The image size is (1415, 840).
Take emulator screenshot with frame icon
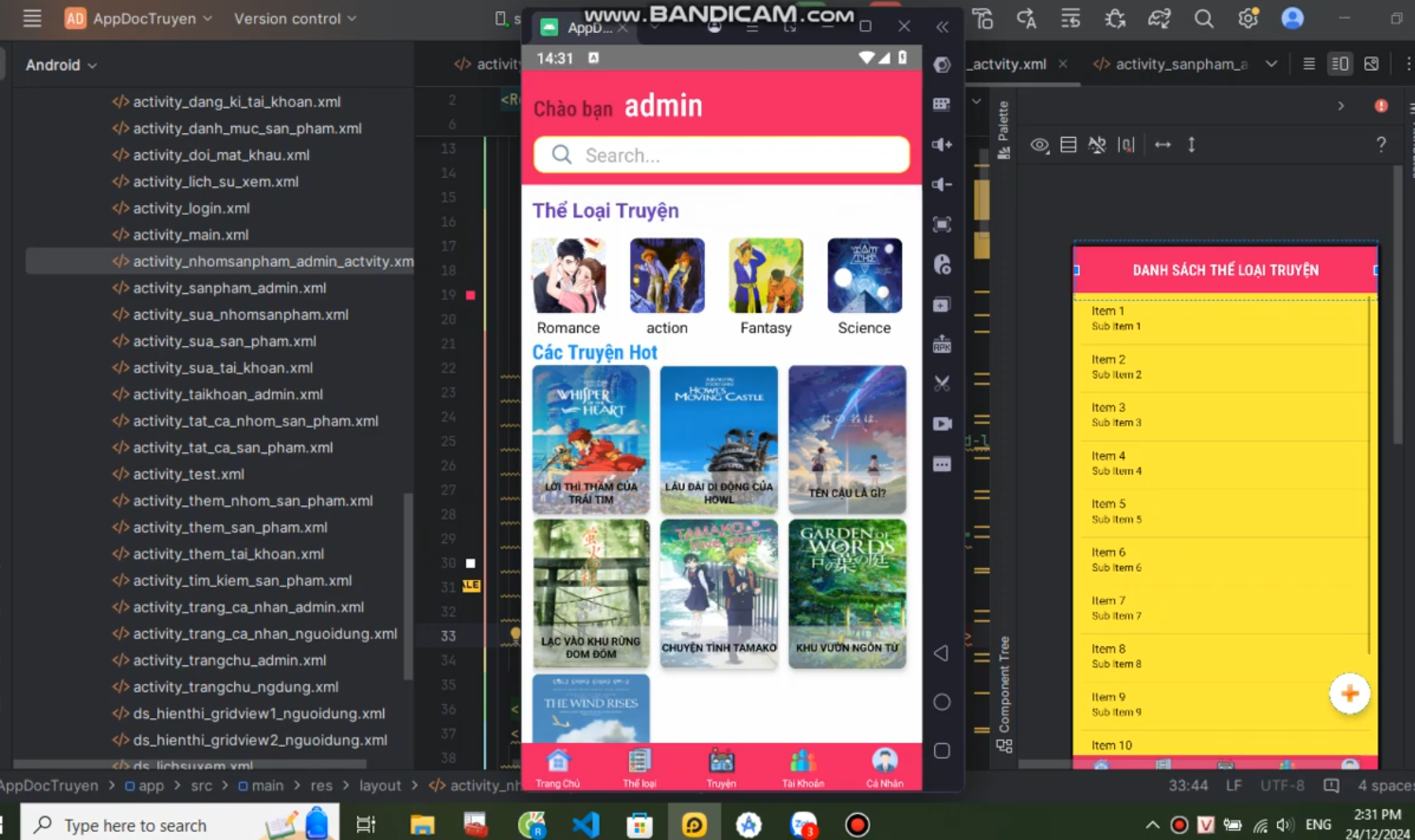coord(942,225)
